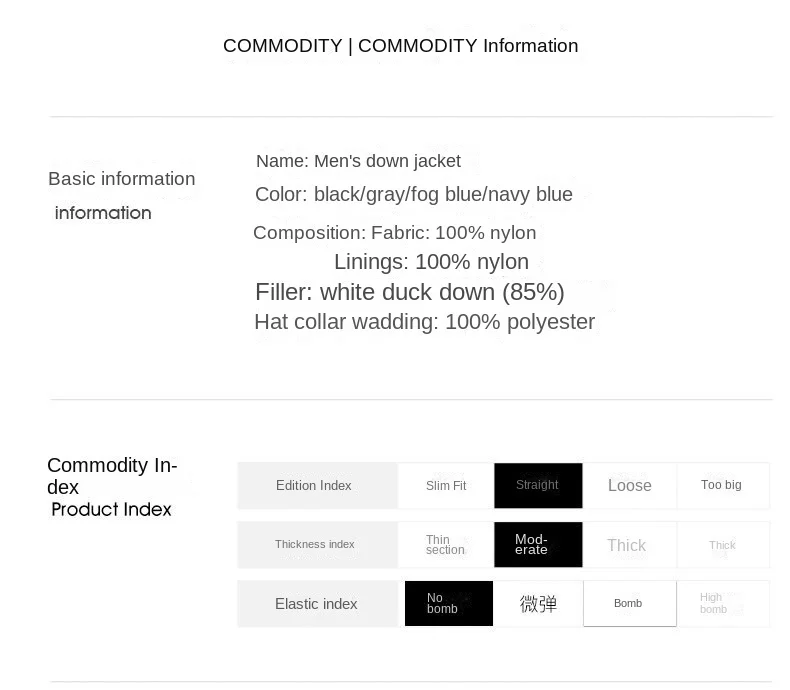Screen dimensions: 790x690
Task: Pick the Loose edition option
Action: (x=630, y=486)
